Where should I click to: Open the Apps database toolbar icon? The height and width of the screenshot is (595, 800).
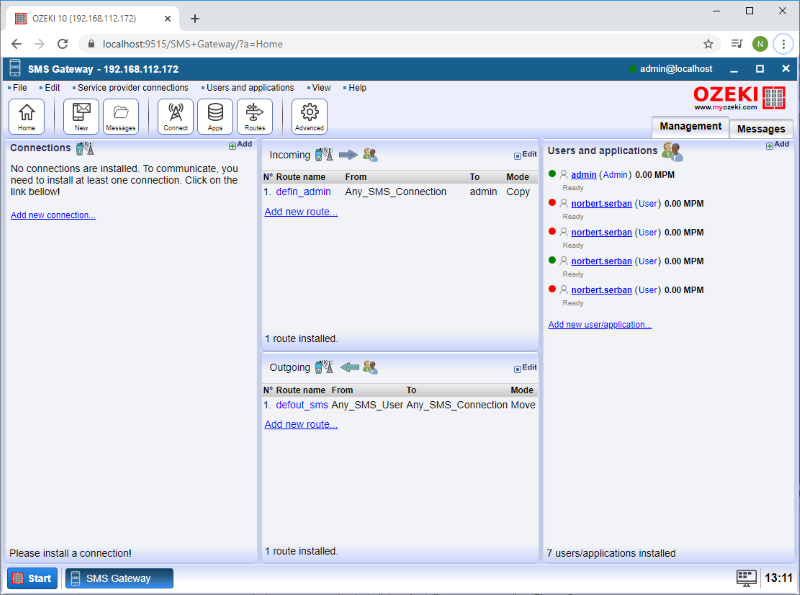click(x=215, y=116)
